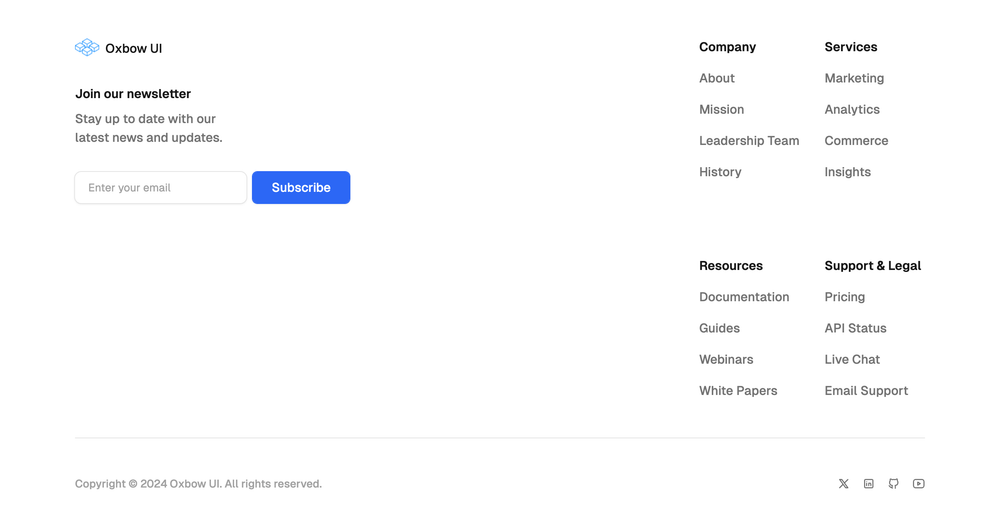The image size is (1000, 529).
Task: Open the Webinars link
Action: [x=726, y=360]
